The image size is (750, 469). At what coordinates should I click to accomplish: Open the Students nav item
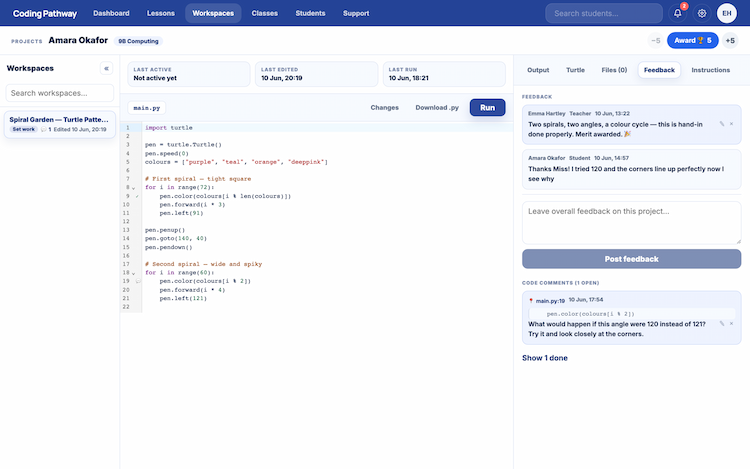pos(310,13)
